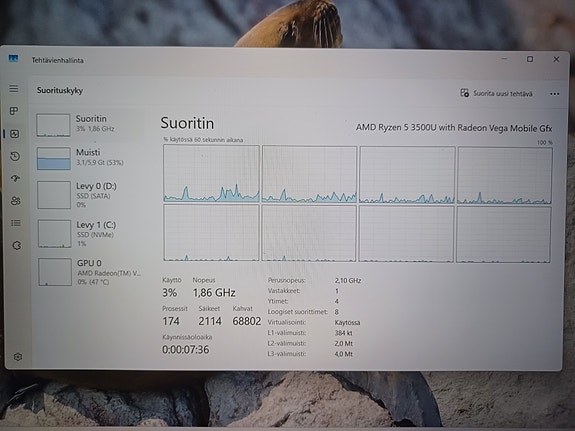Select the Performance page icon
The height and width of the screenshot is (431, 575).
[15, 134]
